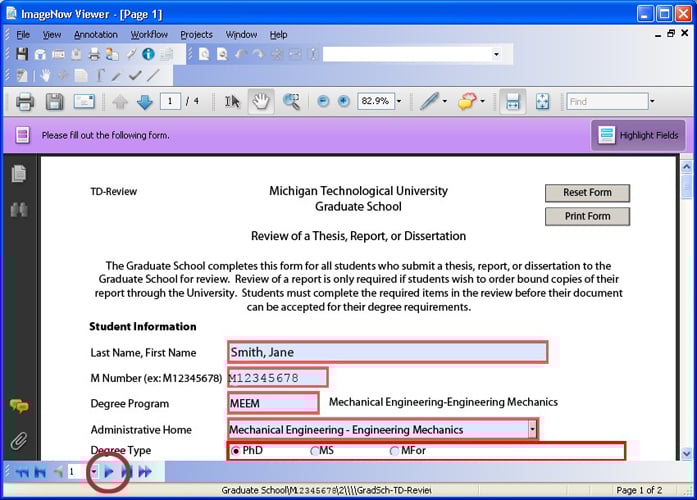Select the checkmark annotation tool

[x=135, y=76]
